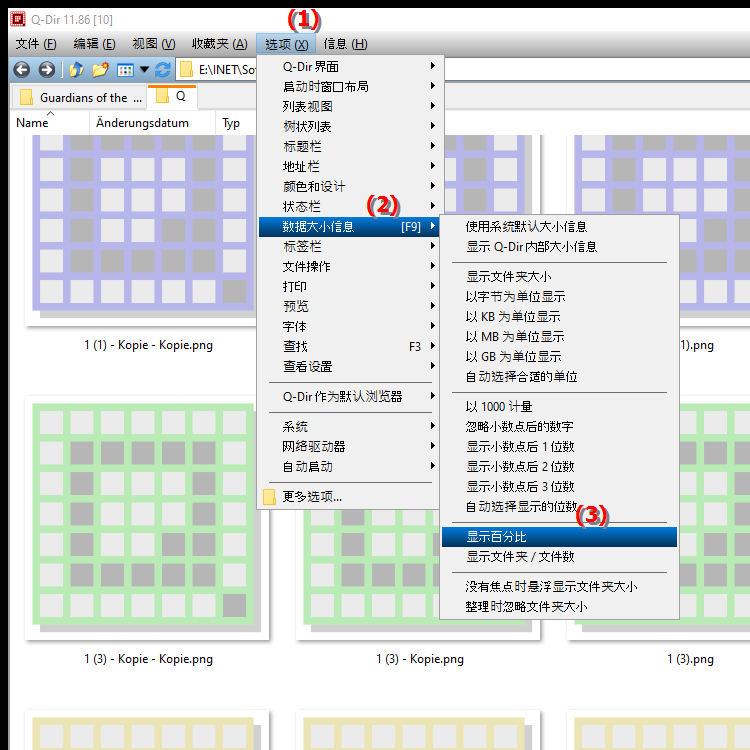
Task: Choose 以 MB 为单位显示
Action: pyautogui.click(x=559, y=337)
